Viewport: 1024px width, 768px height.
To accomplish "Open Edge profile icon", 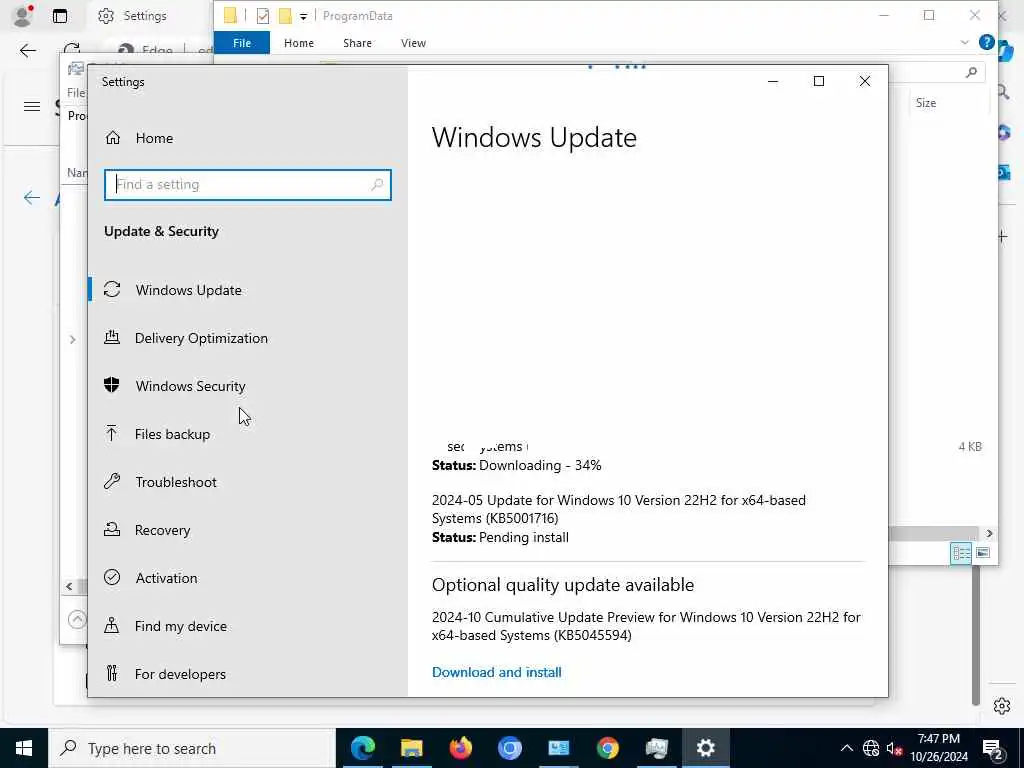I will (x=22, y=16).
